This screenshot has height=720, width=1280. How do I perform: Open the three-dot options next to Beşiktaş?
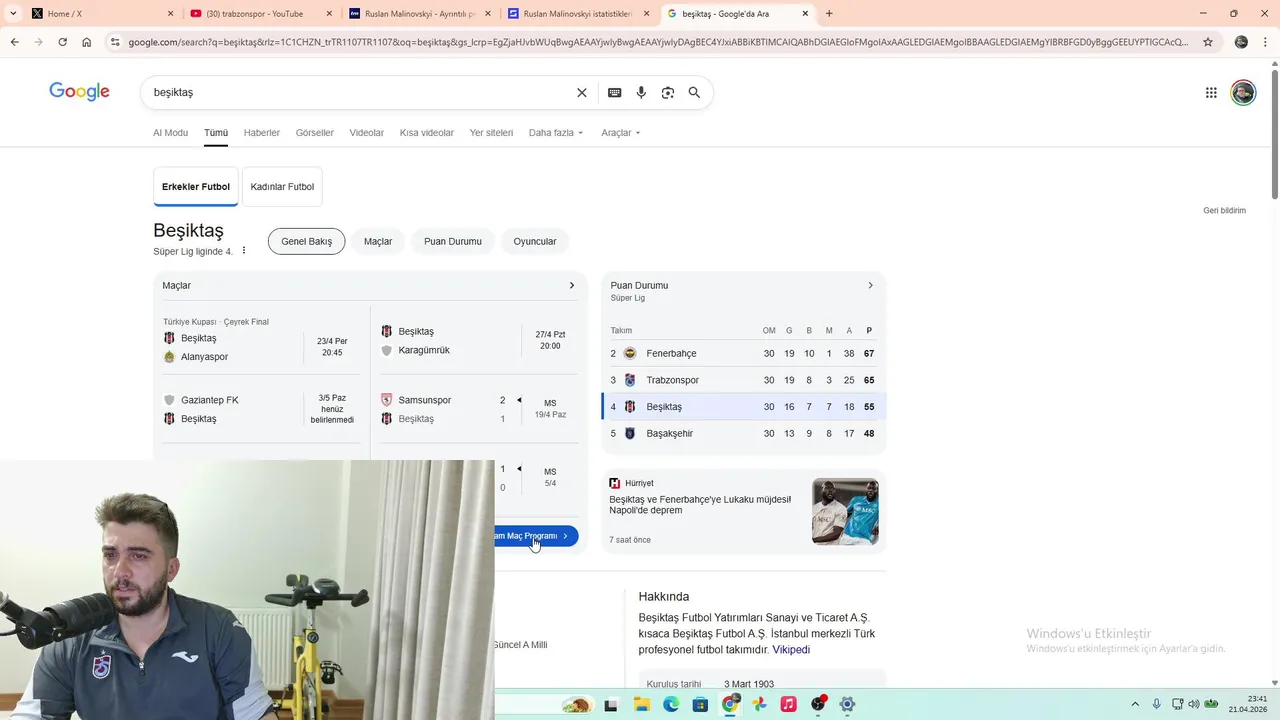pyautogui.click(x=243, y=251)
